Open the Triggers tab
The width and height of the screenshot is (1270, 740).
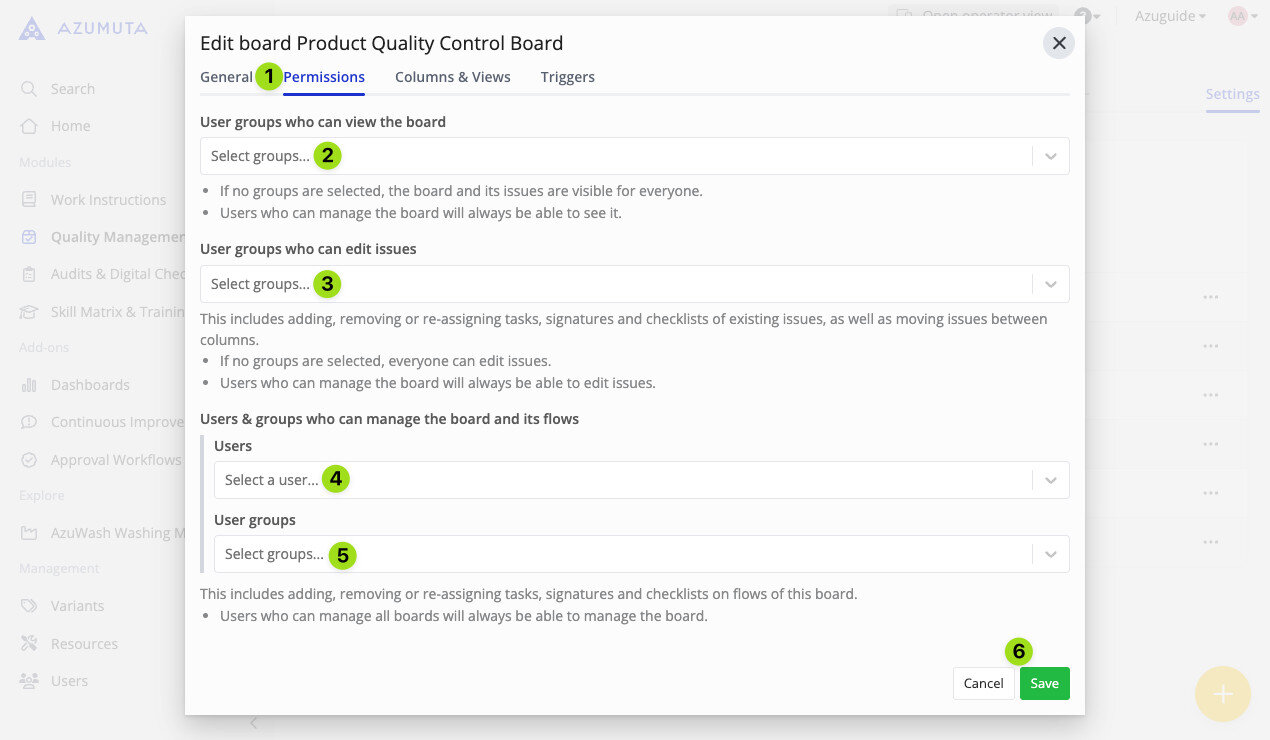(x=567, y=77)
